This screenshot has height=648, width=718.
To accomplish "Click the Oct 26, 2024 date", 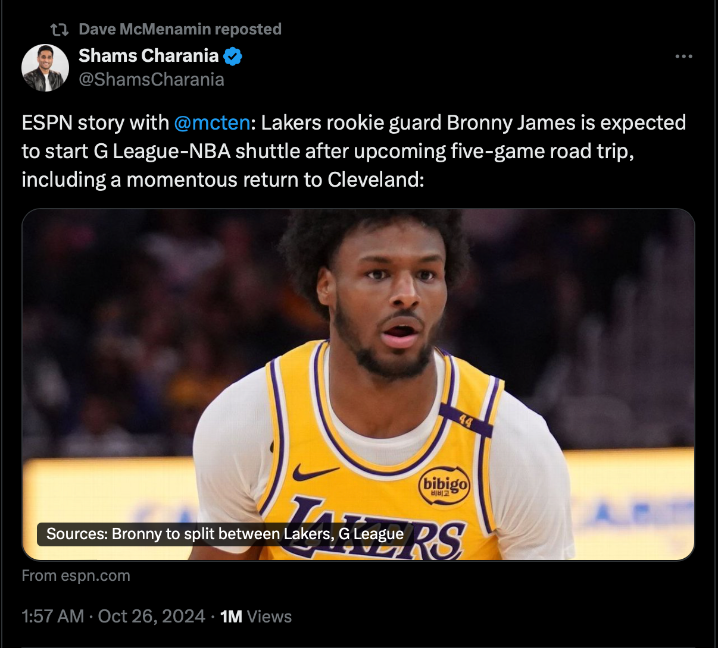I will coord(151,616).
